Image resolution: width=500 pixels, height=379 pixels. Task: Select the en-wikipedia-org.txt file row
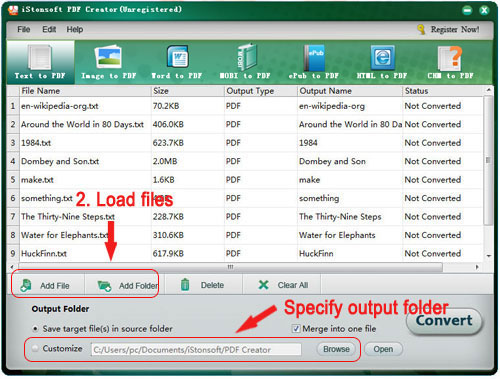coord(245,106)
